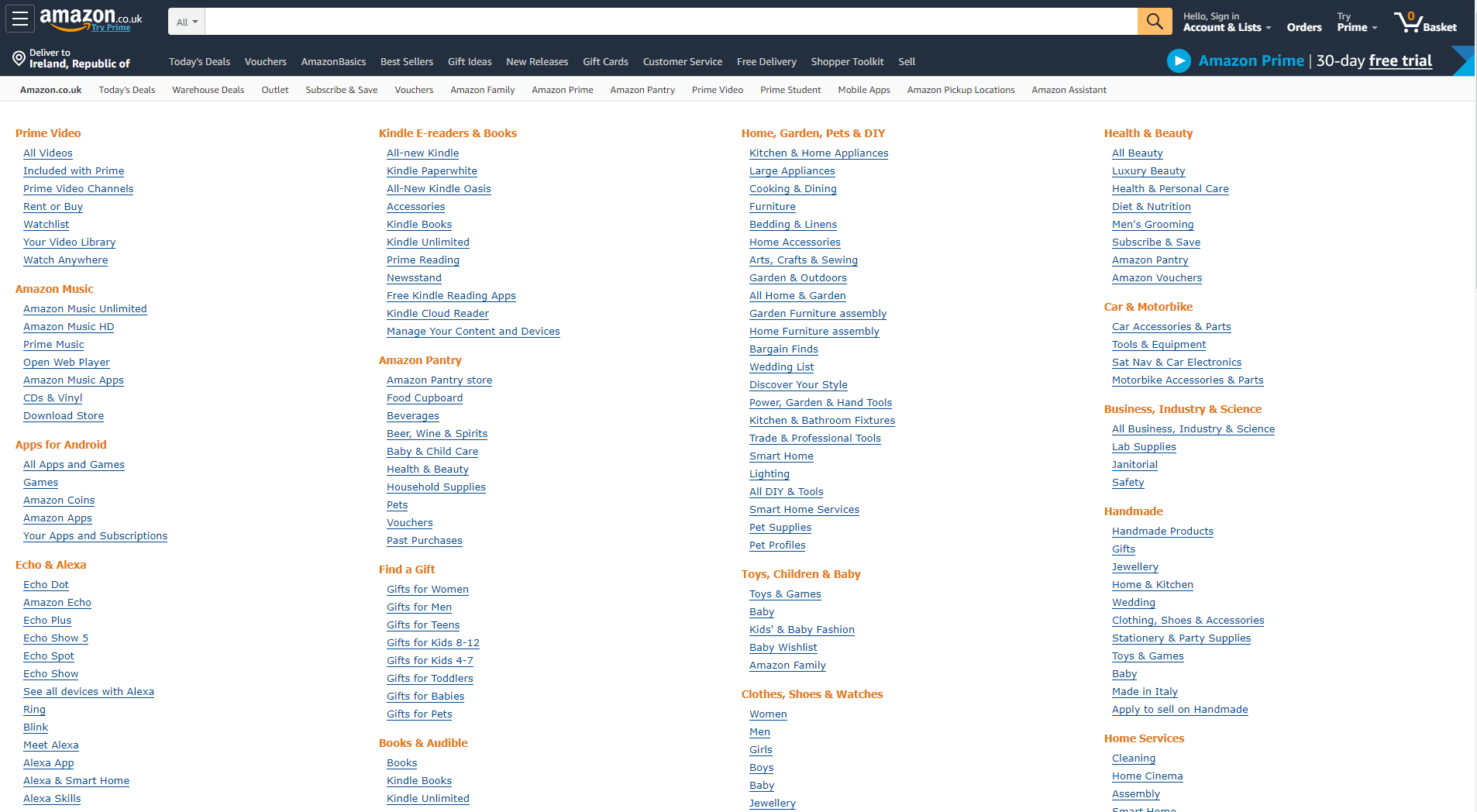Click Apply to sell on Handmade
This screenshot has height=812, width=1477.
pyautogui.click(x=1179, y=709)
